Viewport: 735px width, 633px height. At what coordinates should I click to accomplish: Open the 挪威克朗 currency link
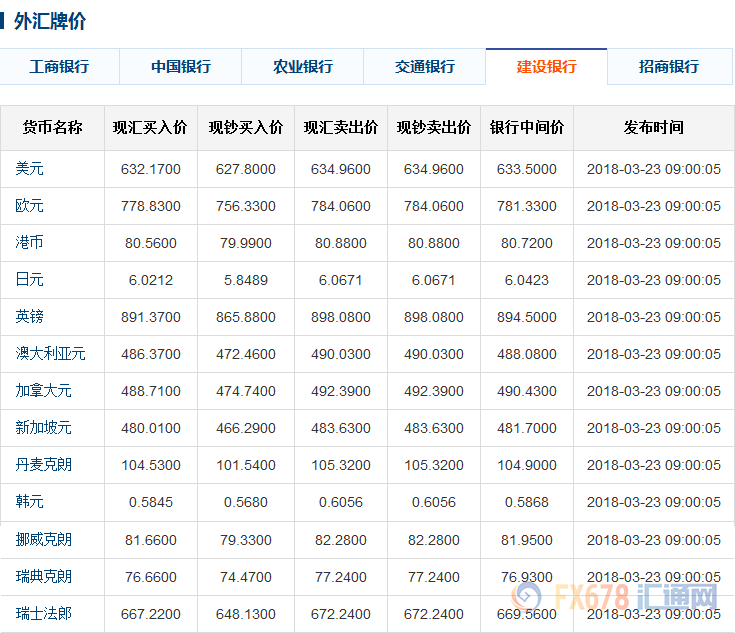[x=44, y=540]
